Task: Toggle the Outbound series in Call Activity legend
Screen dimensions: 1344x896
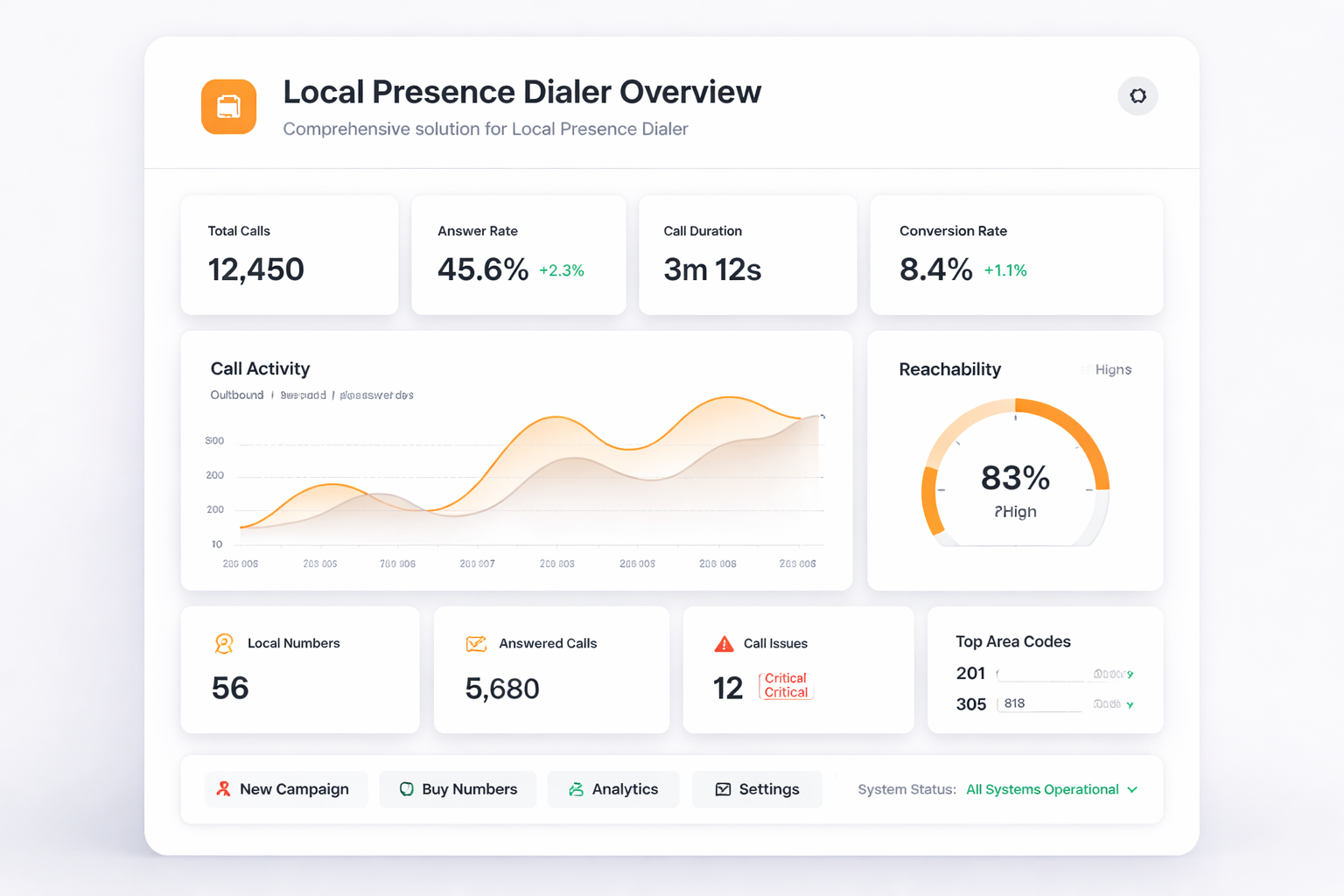Action: pos(236,395)
